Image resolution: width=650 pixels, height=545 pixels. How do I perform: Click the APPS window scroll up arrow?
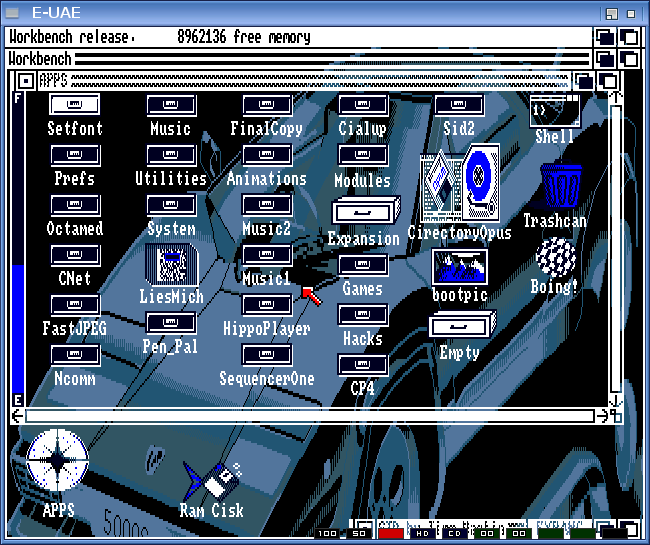click(616, 98)
